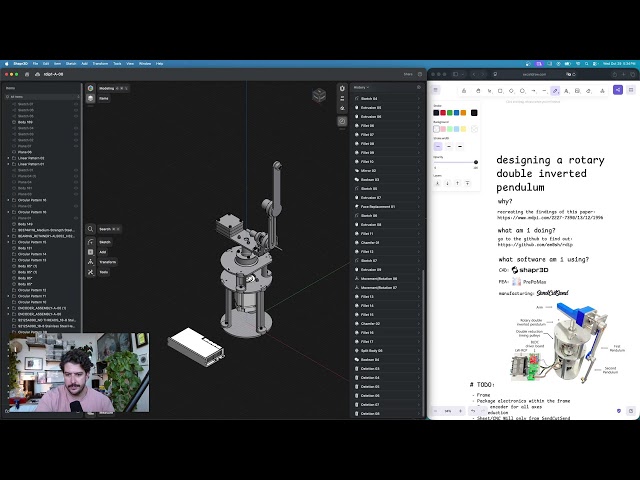Open the History panel dropdown

tap(361, 87)
